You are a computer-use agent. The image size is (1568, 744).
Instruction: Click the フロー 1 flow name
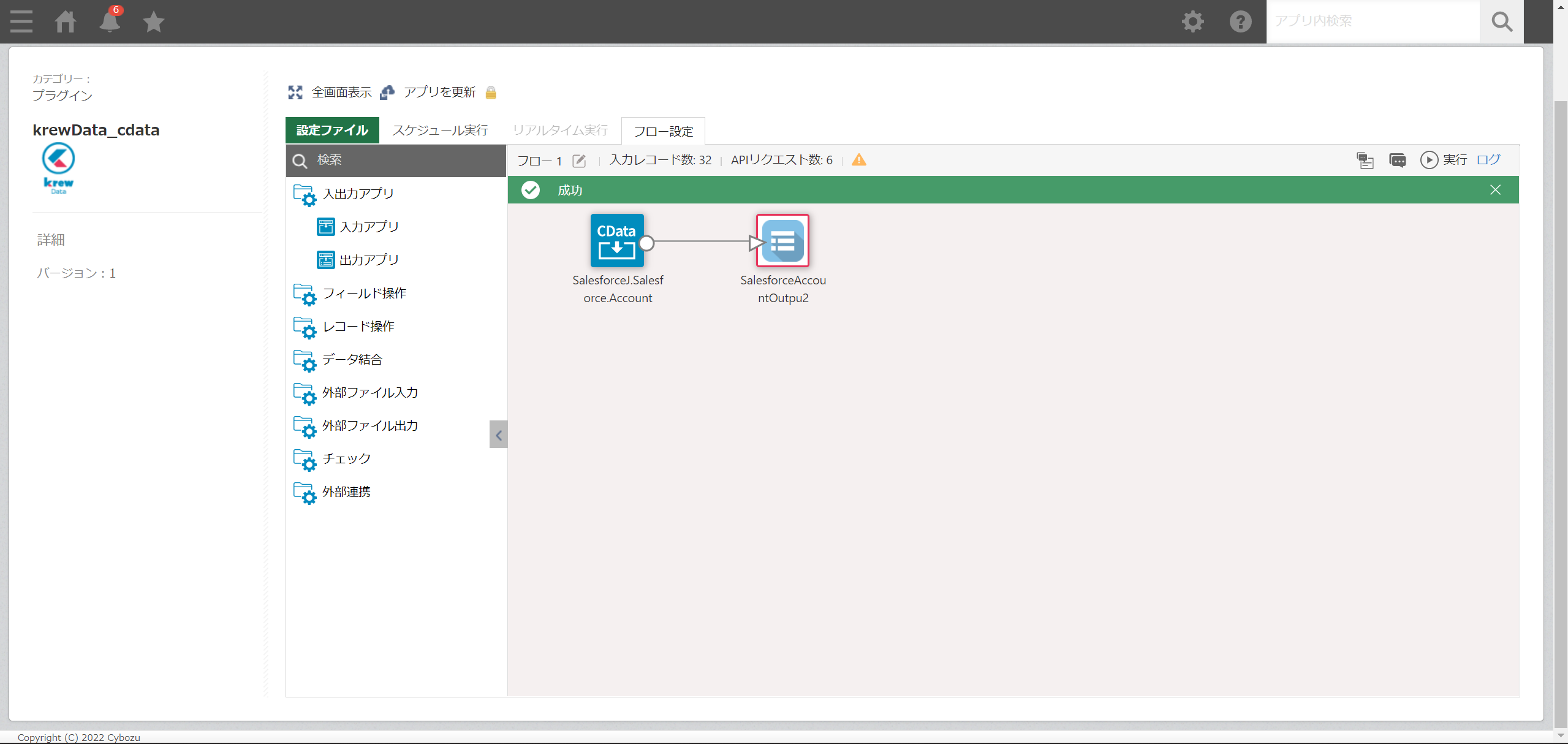(539, 161)
